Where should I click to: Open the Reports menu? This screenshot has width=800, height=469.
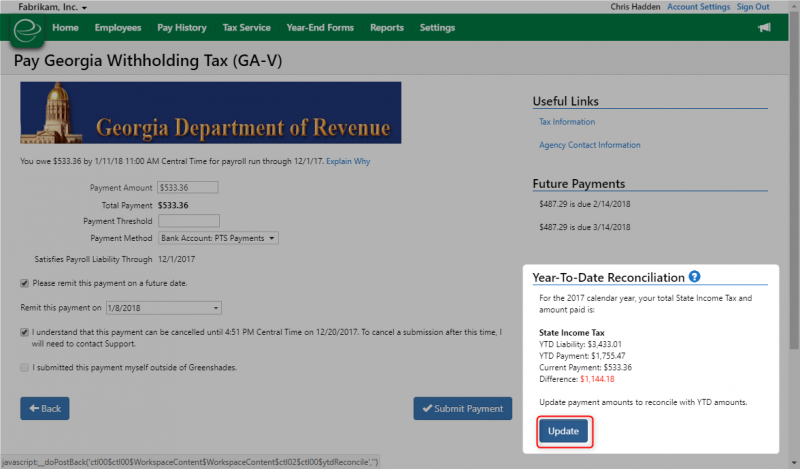point(387,28)
